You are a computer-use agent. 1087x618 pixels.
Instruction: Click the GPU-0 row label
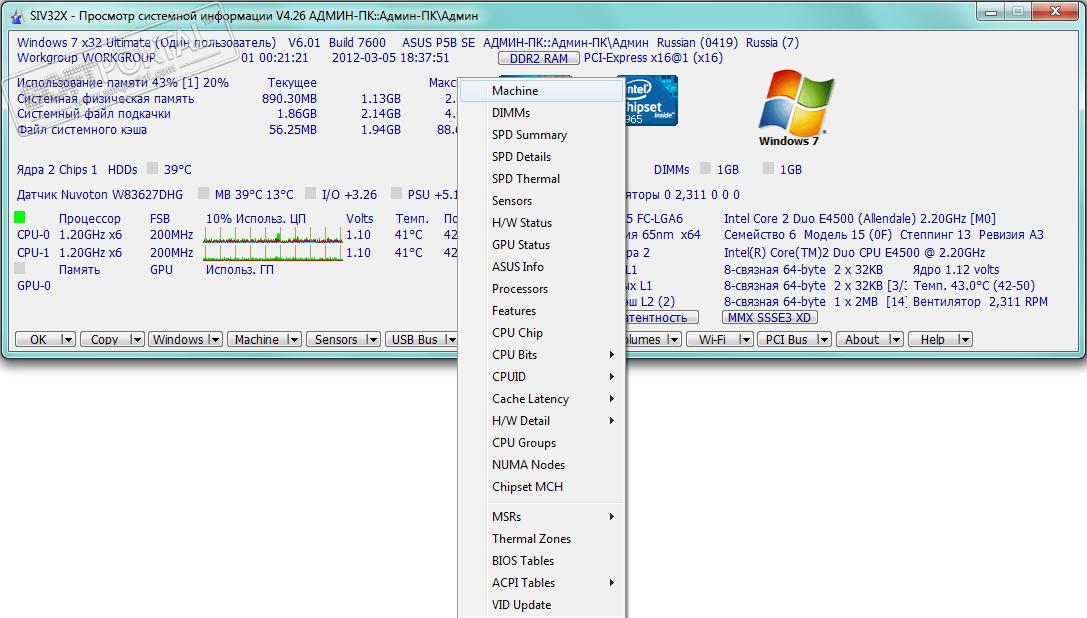pyautogui.click(x=34, y=286)
